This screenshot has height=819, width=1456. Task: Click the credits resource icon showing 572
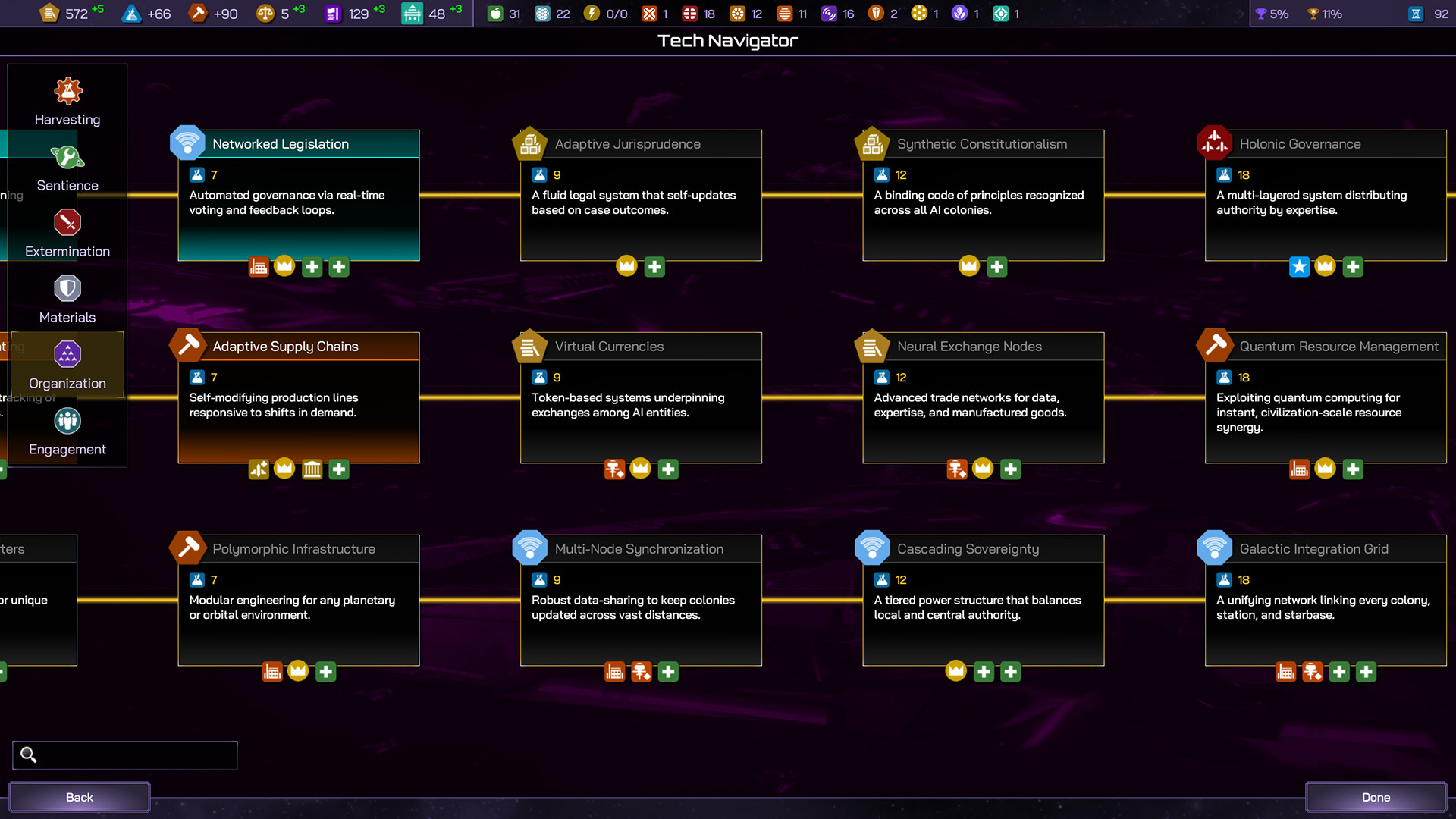tap(49, 14)
